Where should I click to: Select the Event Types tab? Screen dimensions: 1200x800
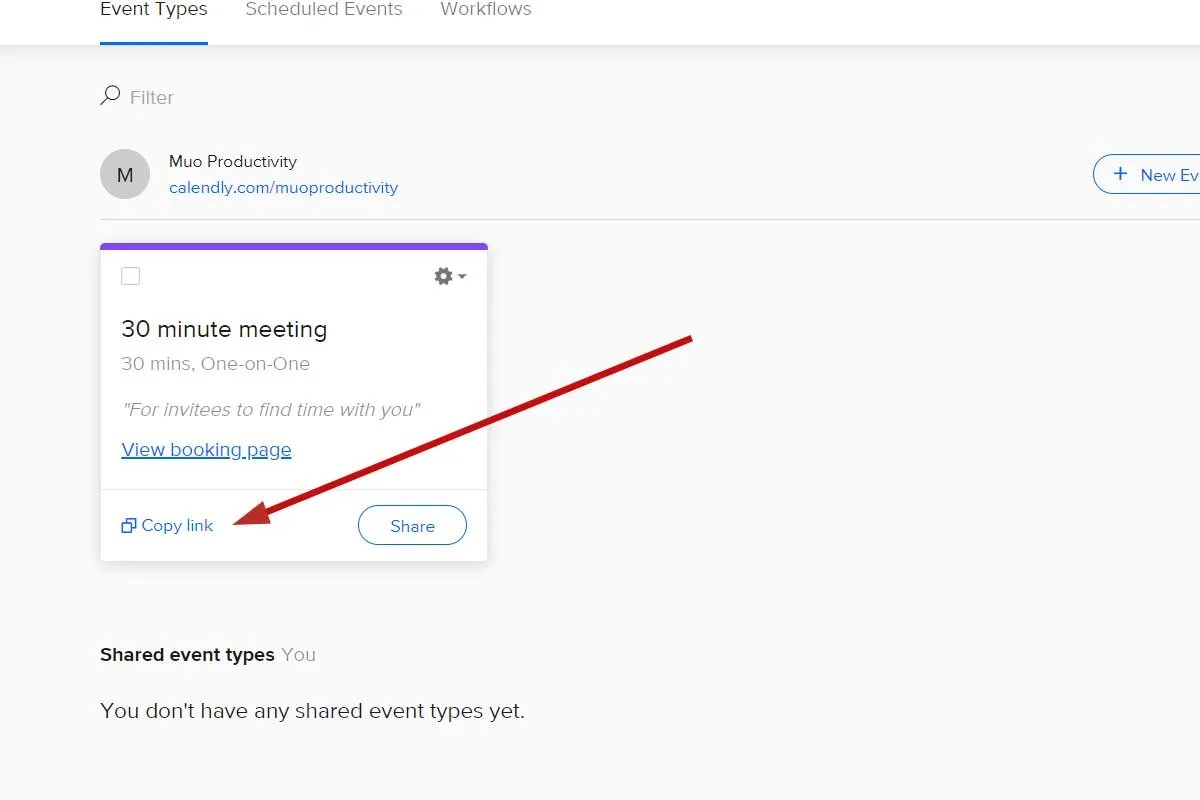click(x=152, y=9)
